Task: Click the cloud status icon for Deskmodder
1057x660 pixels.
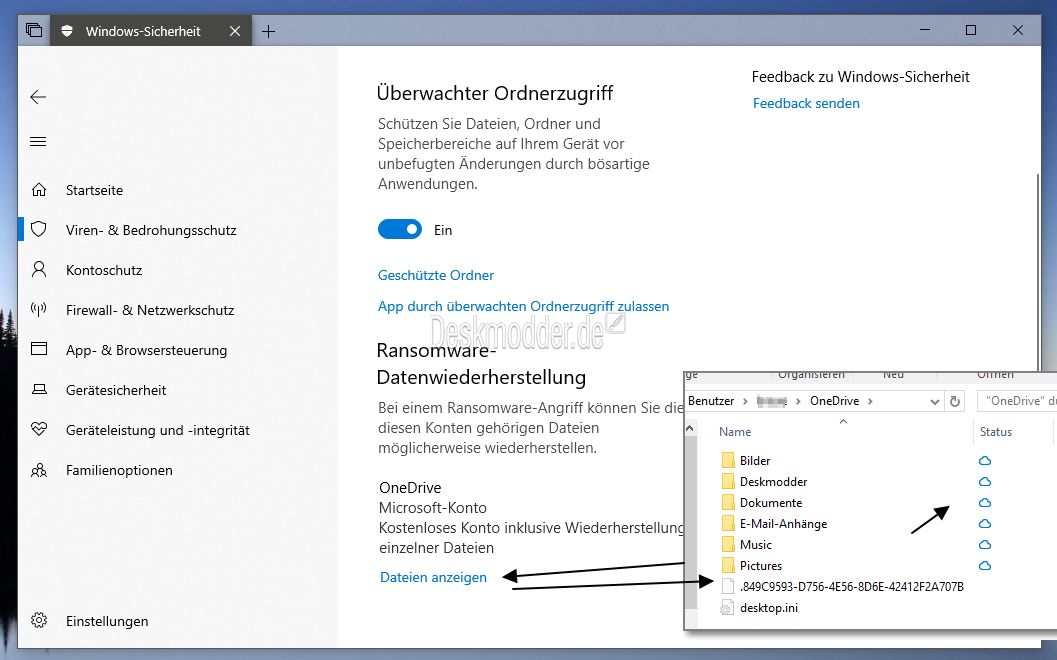Action: pos(985,481)
